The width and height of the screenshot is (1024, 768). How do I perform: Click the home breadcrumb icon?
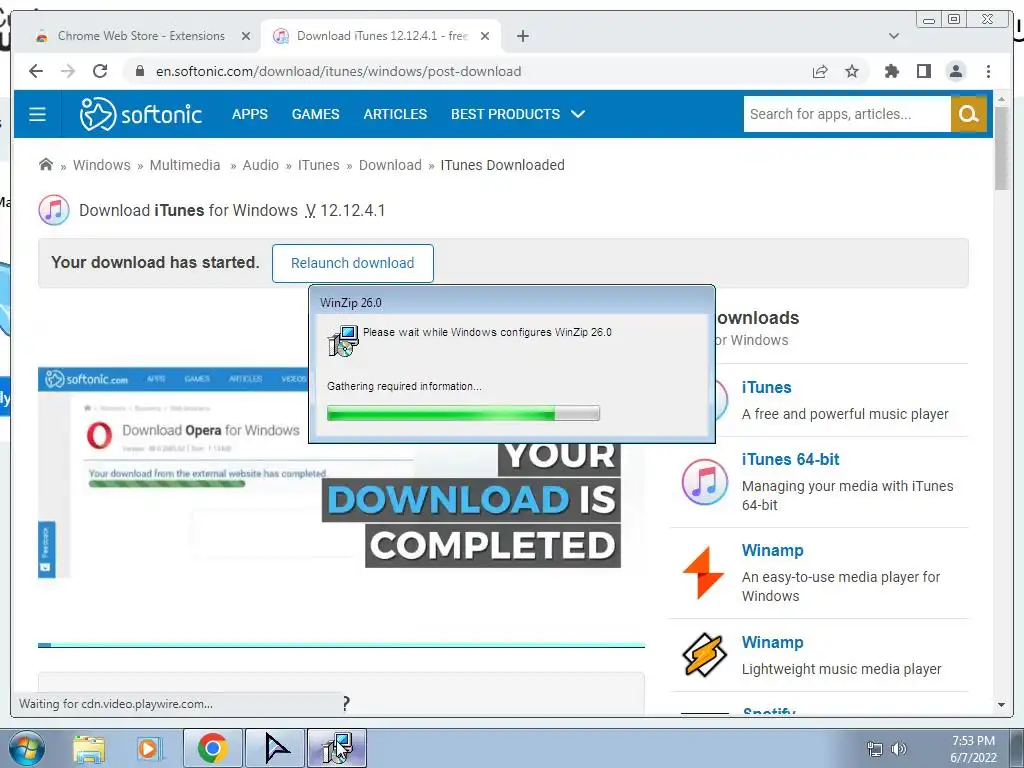(x=46, y=165)
